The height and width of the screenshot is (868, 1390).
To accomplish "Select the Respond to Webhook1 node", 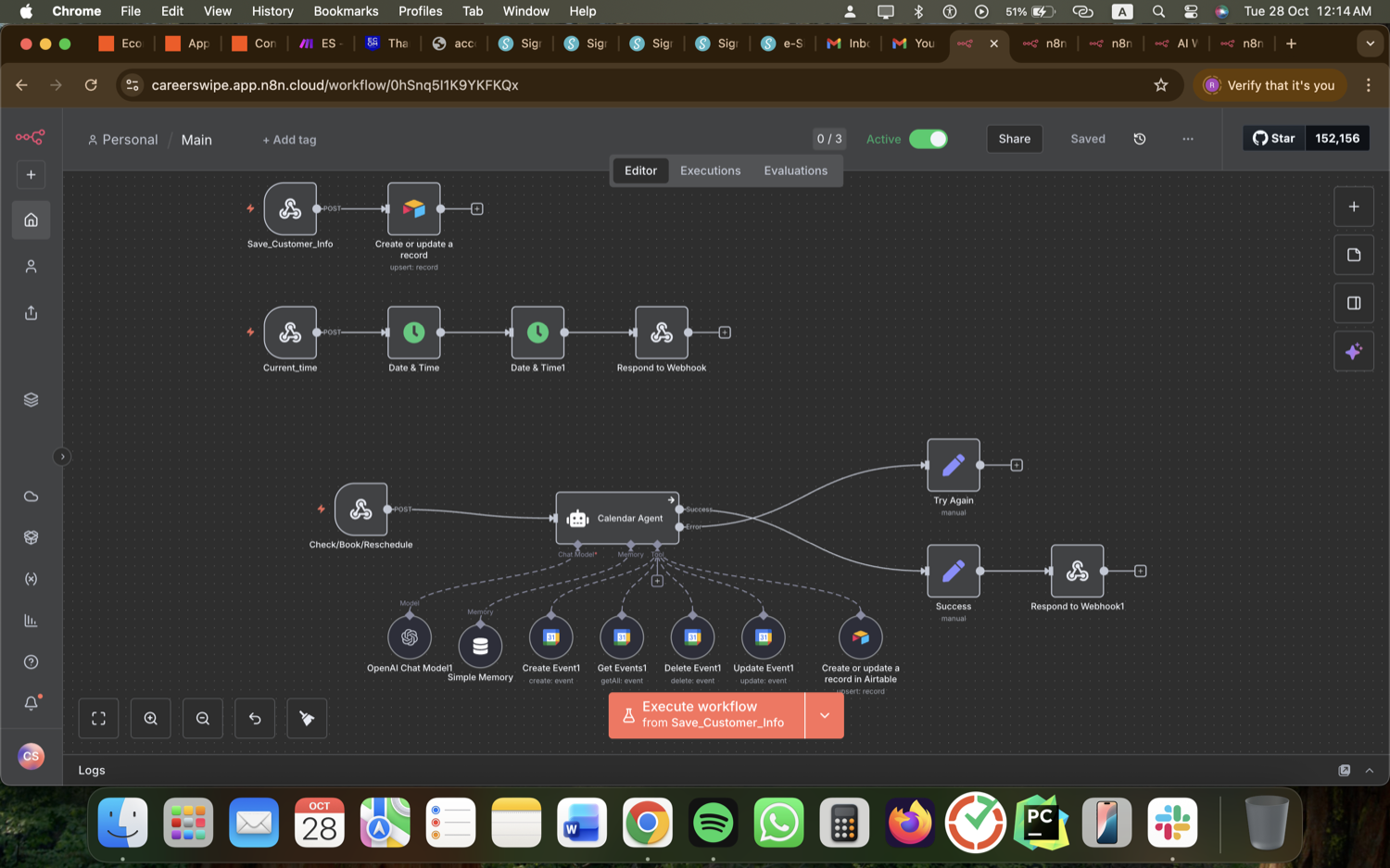I will coord(1077,571).
